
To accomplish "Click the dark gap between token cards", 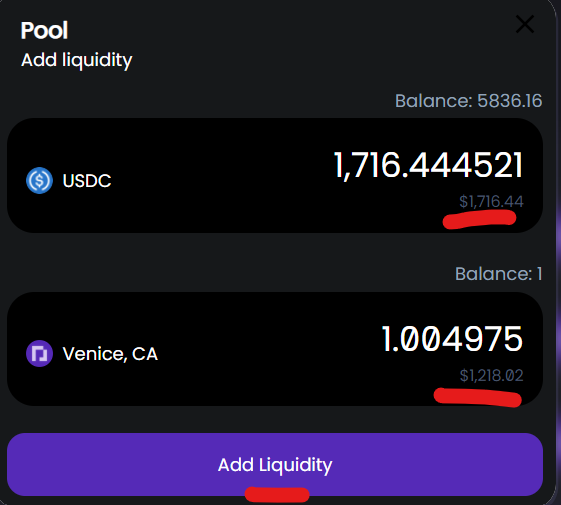I will (229, 262).
